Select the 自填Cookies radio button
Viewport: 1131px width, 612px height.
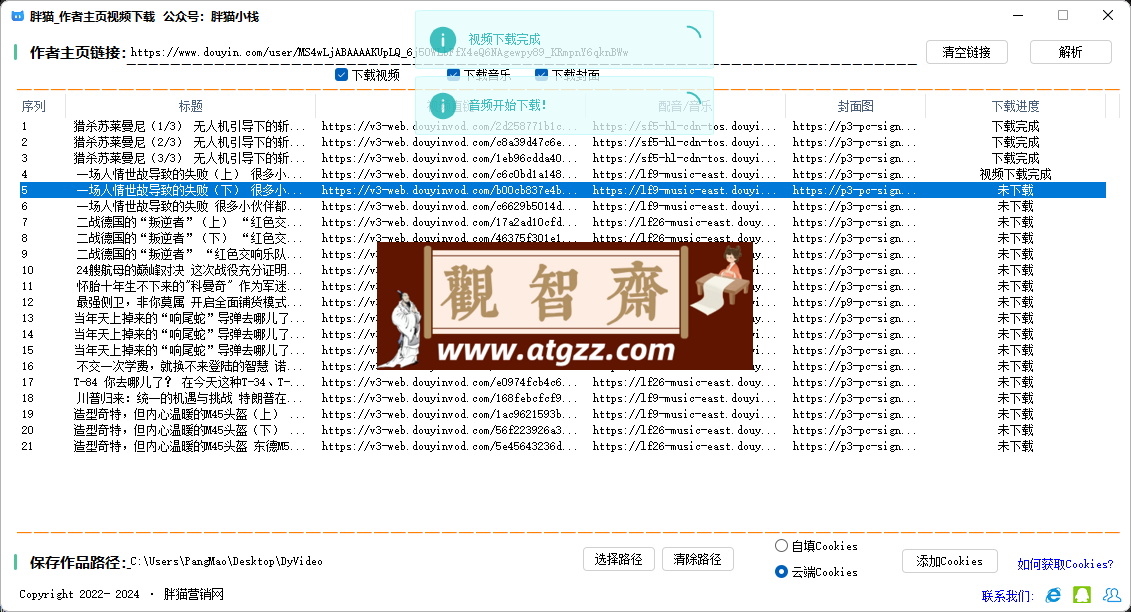781,546
